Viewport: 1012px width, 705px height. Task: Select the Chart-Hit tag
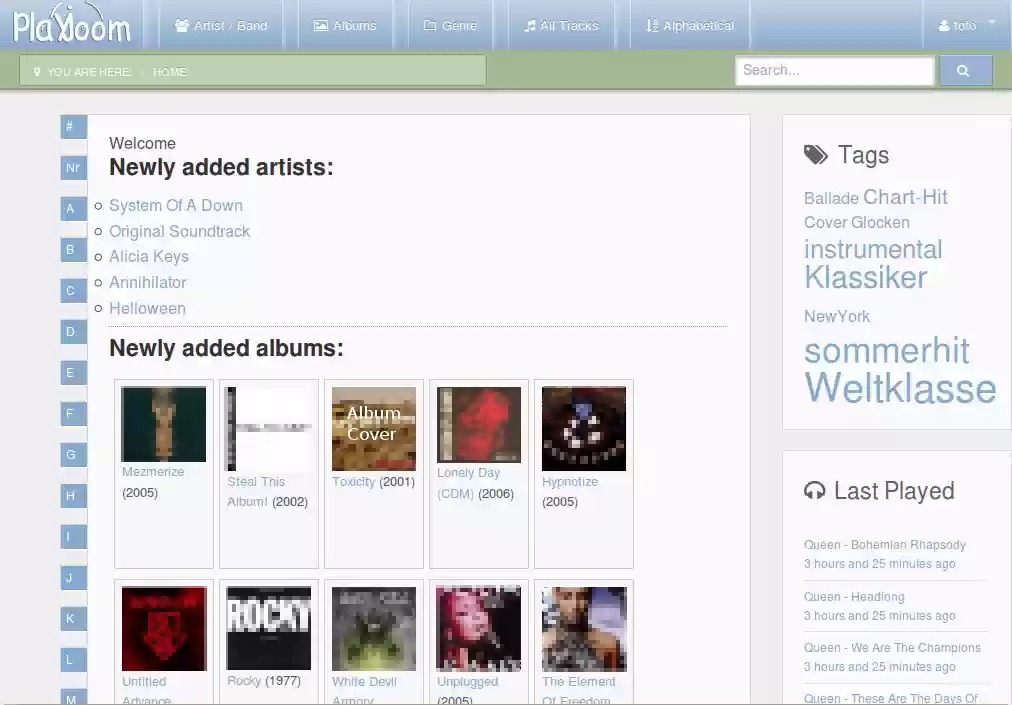point(905,197)
